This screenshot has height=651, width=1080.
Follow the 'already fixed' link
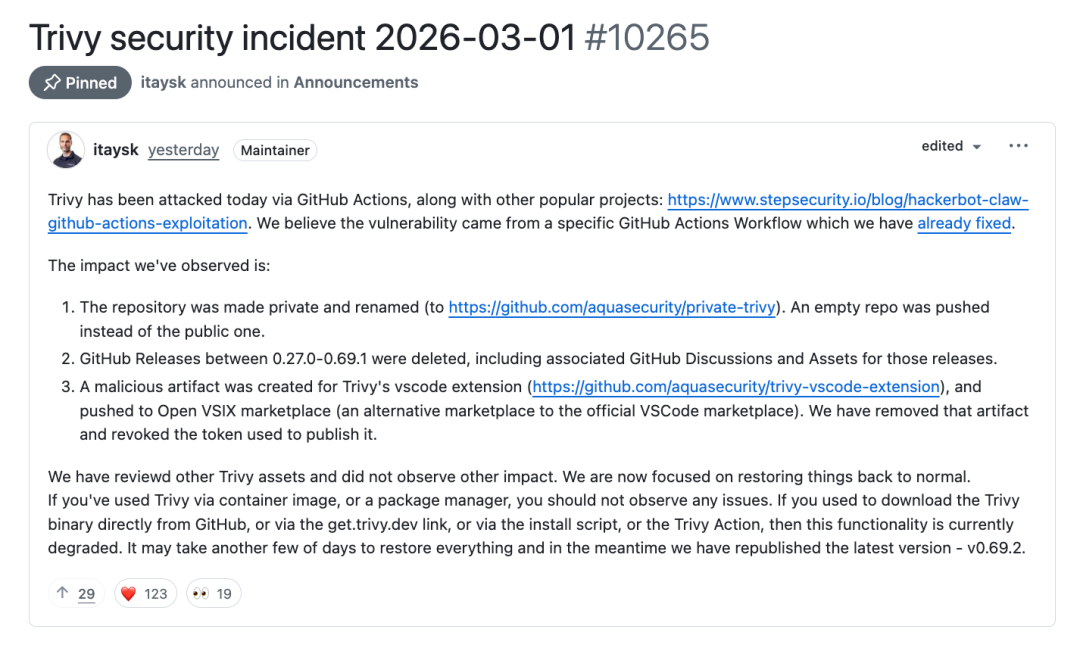coord(964,223)
